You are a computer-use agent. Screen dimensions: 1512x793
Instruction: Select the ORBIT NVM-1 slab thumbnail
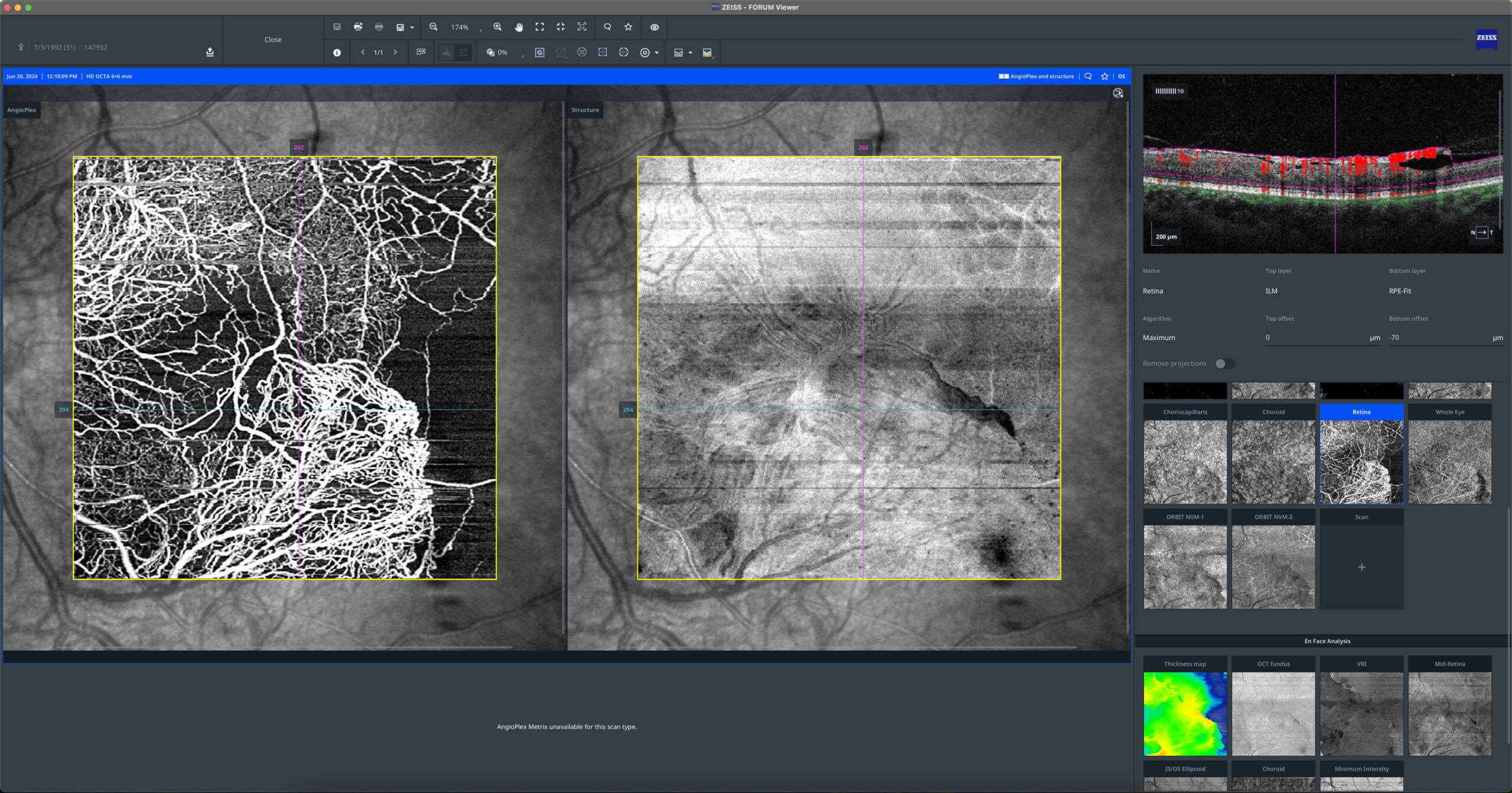(x=1185, y=559)
